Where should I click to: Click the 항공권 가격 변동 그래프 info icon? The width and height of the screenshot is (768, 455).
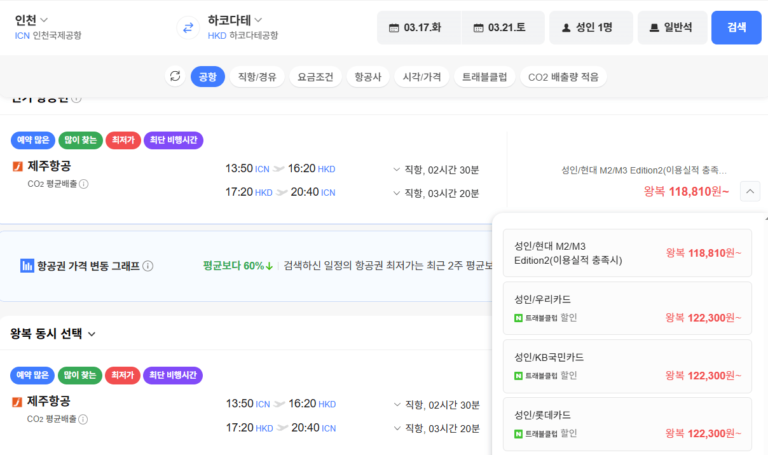[x=148, y=266]
